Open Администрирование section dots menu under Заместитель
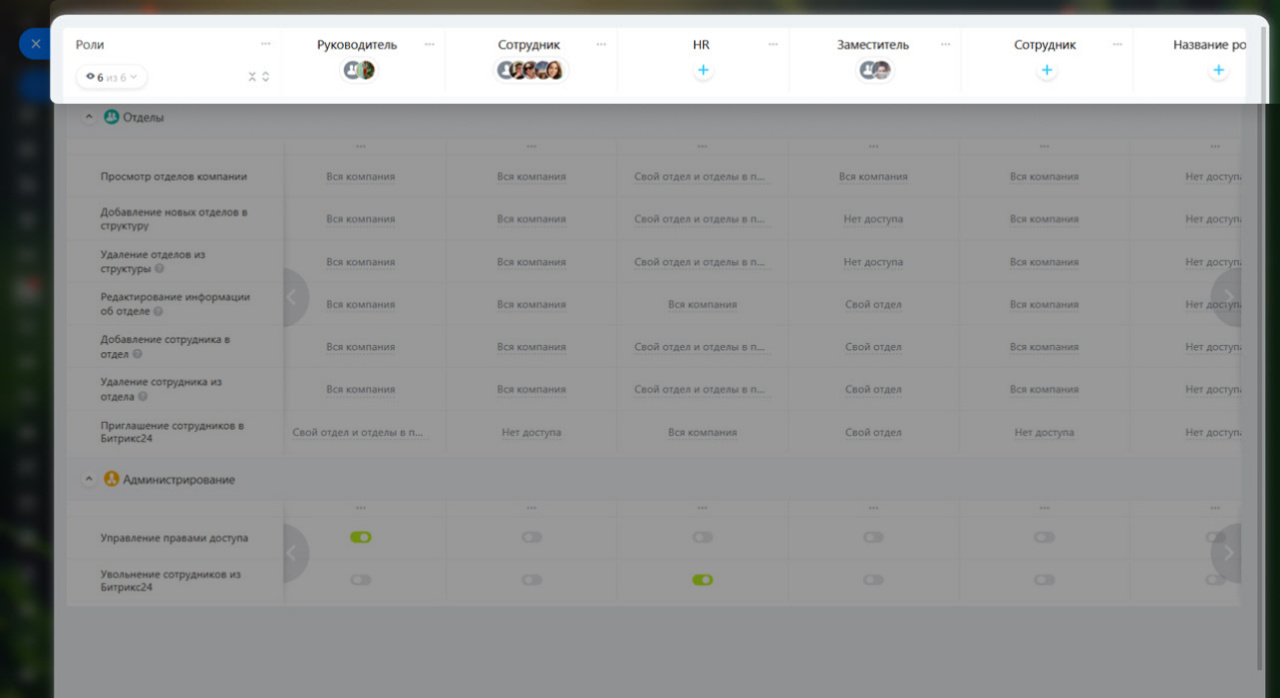 874,508
